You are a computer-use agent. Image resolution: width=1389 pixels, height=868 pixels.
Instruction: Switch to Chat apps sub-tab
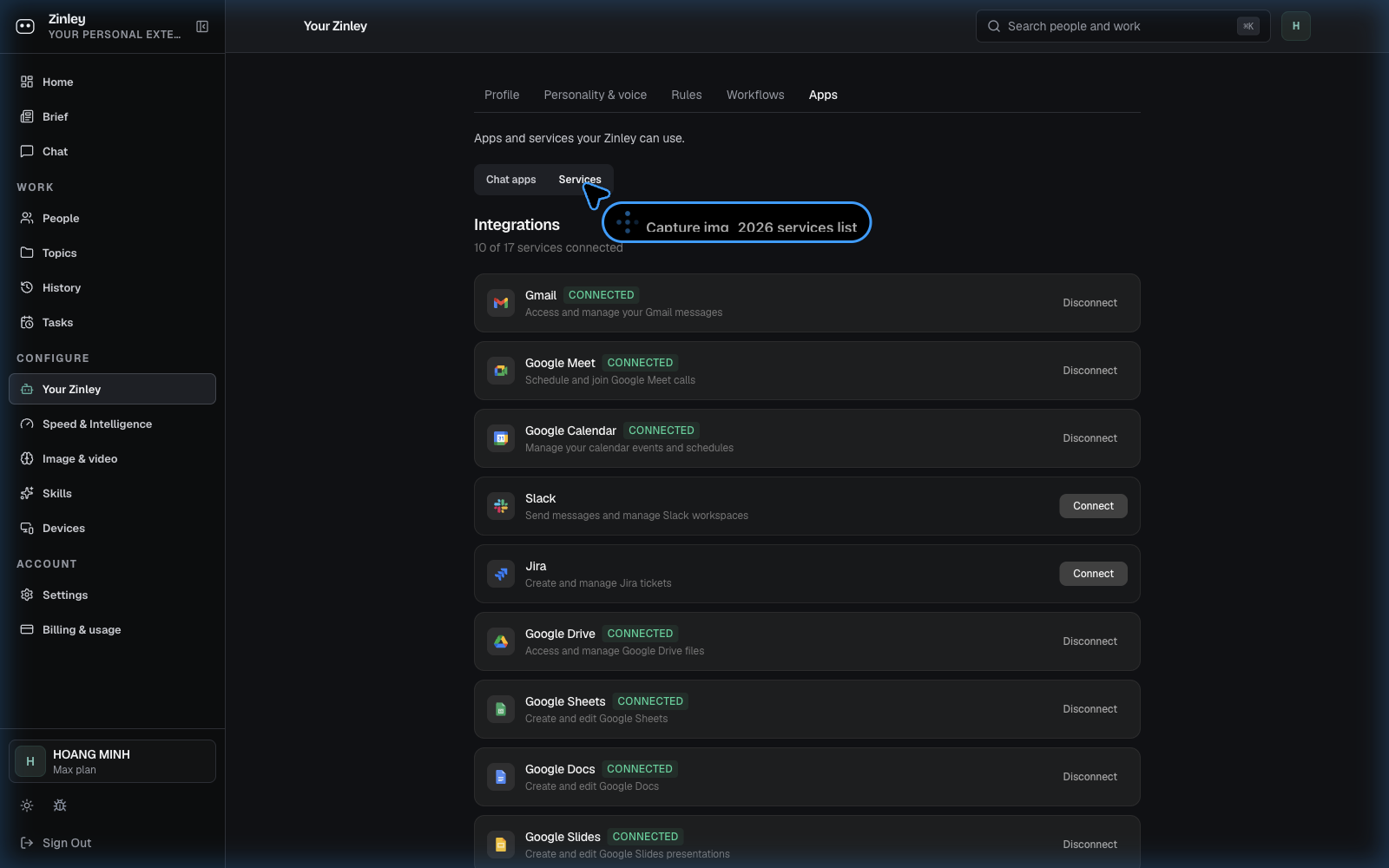point(511,180)
